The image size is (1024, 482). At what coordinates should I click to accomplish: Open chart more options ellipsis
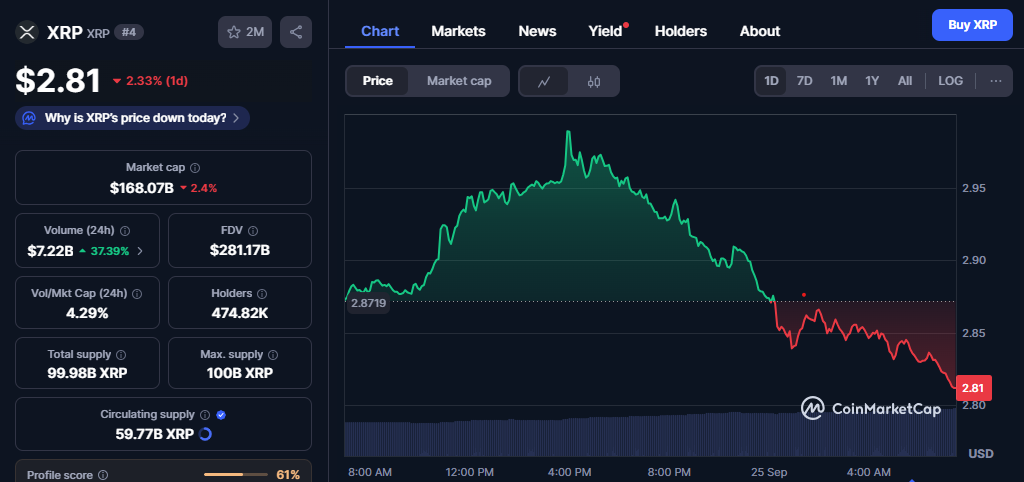(996, 81)
